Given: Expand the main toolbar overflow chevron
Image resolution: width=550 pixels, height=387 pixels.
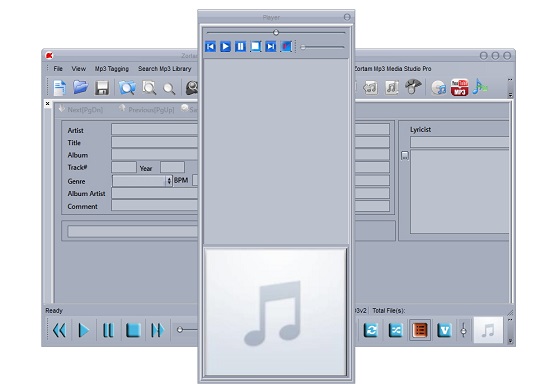Looking at the screenshot, I should click(x=510, y=87).
